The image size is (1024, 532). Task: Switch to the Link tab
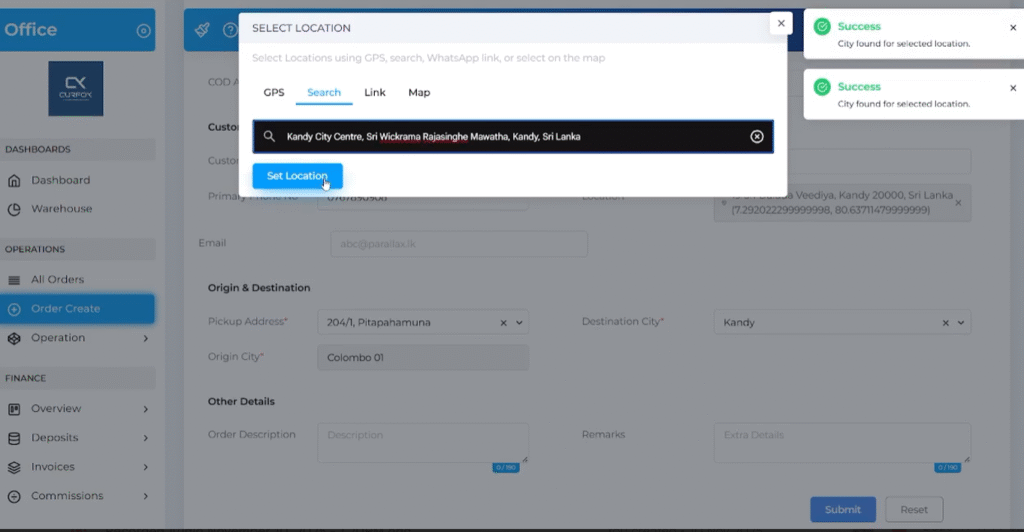click(375, 93)
